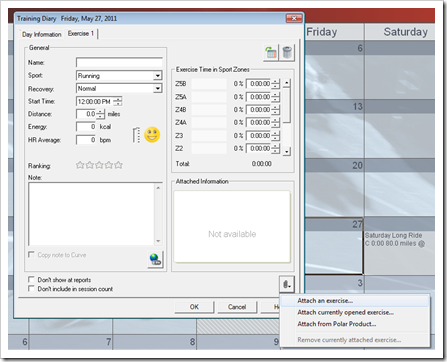Screen dimensions: 447x362
Task: Click the HR Average bpm field
Action: click(x=86, y=140)
